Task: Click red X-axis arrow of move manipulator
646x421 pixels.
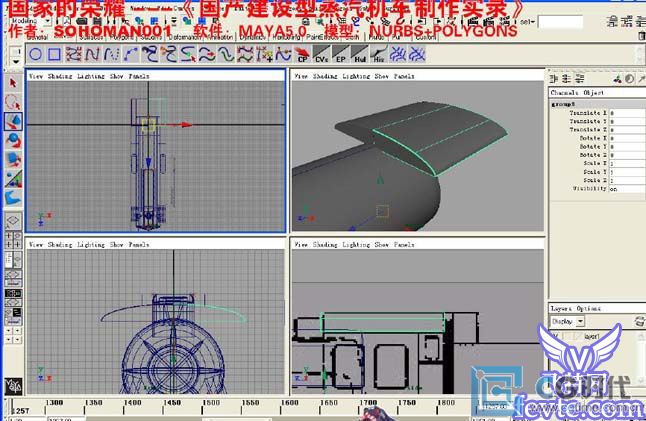Action: pyautogui.click(x=186, y=124)
